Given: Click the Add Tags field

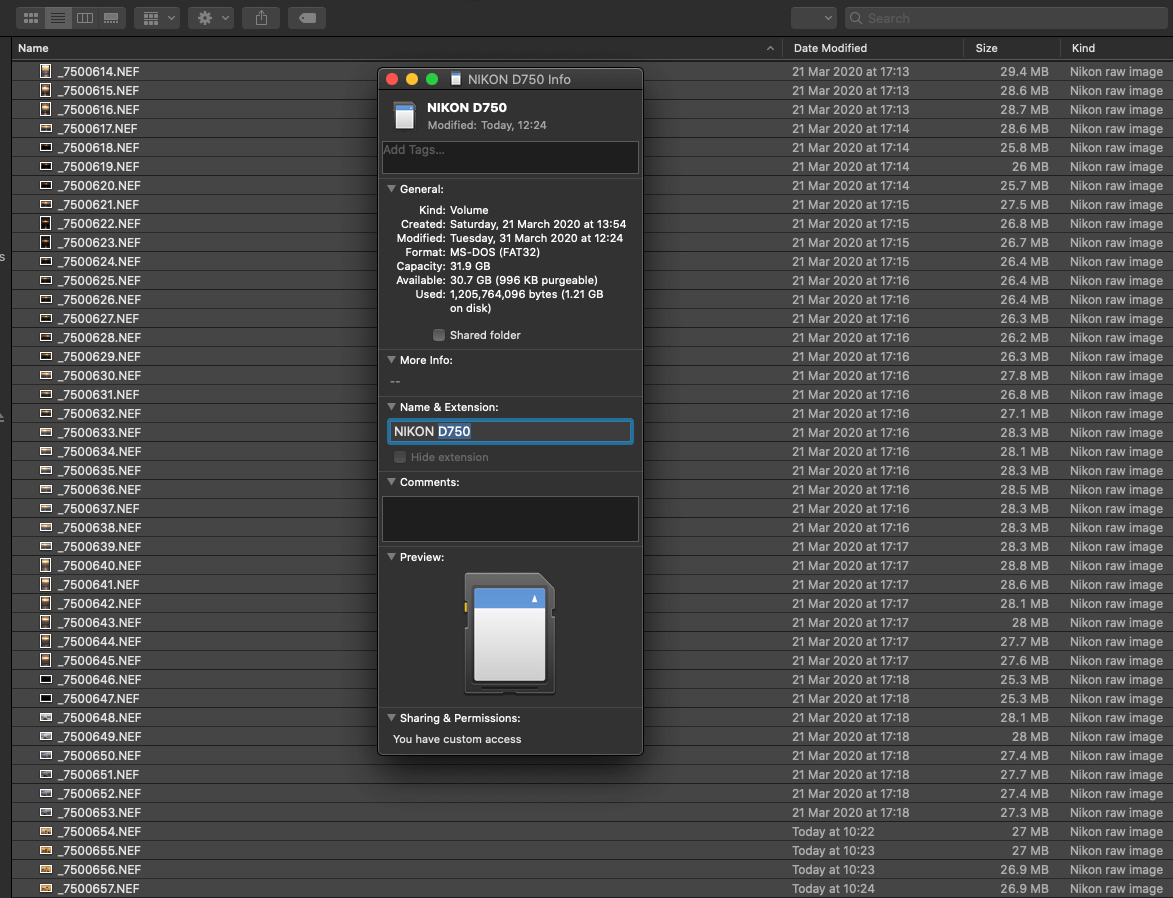Looking at the screenshot, I should click(x=510, y=157).
